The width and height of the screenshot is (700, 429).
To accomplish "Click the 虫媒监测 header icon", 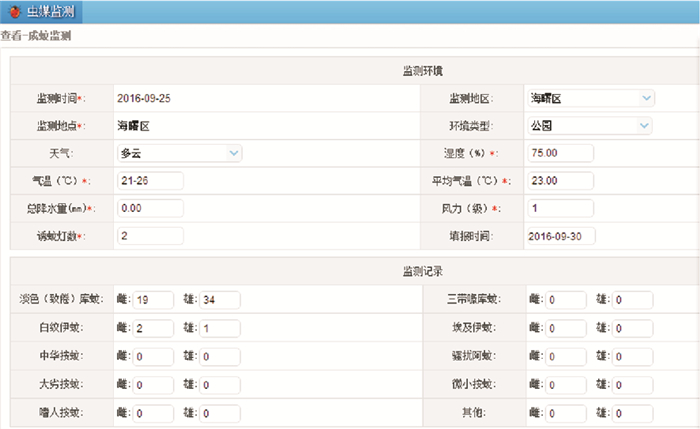I will coord(13,13).
